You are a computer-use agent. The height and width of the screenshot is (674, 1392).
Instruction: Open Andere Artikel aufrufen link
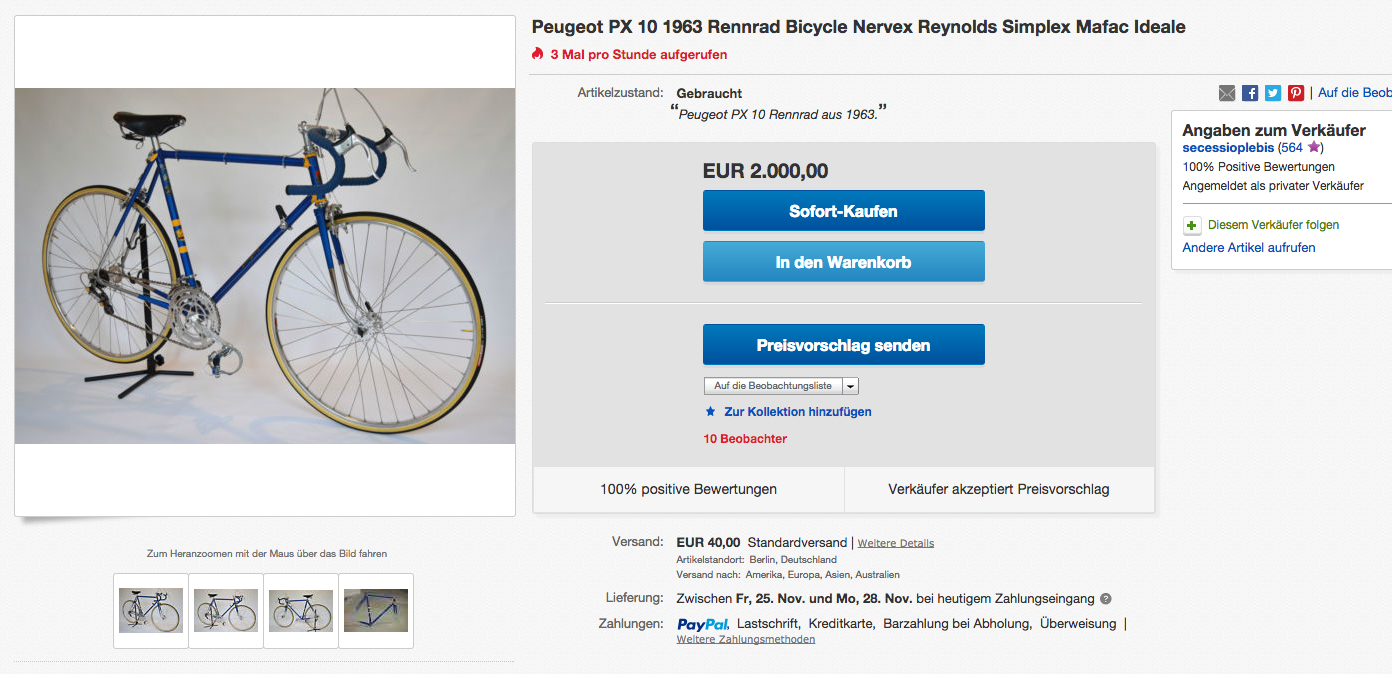point(1248,247)
